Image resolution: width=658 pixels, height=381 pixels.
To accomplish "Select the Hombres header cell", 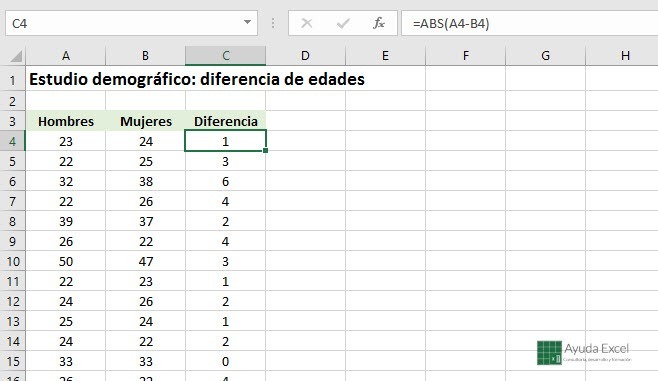I will pyautogui.click(x=65, y=121).
